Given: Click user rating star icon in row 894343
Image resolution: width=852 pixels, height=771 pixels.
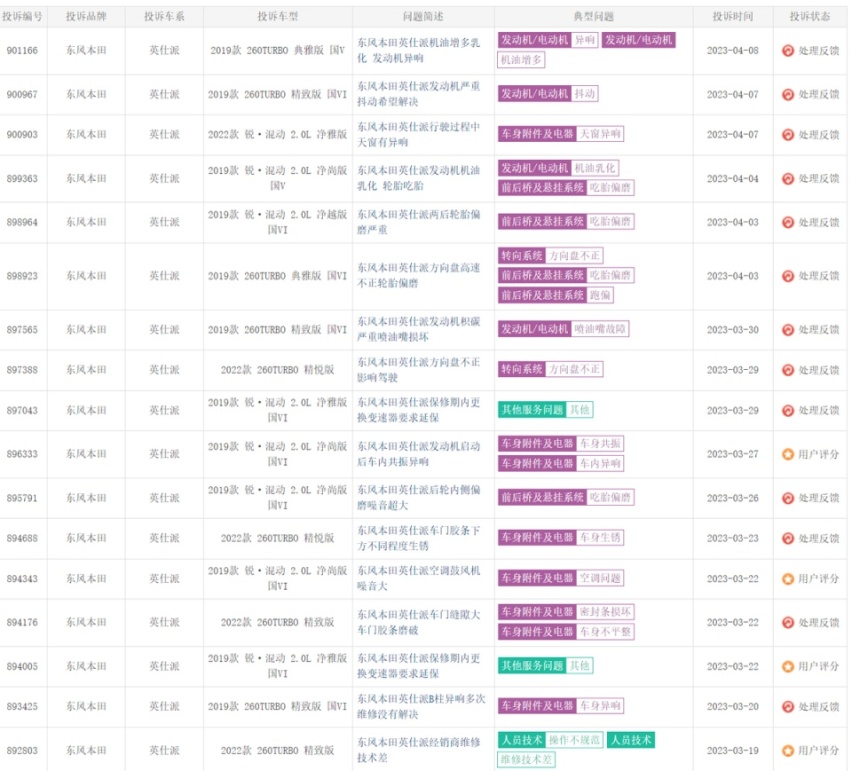Looking at the screenshot, I should tap(787, 579).
